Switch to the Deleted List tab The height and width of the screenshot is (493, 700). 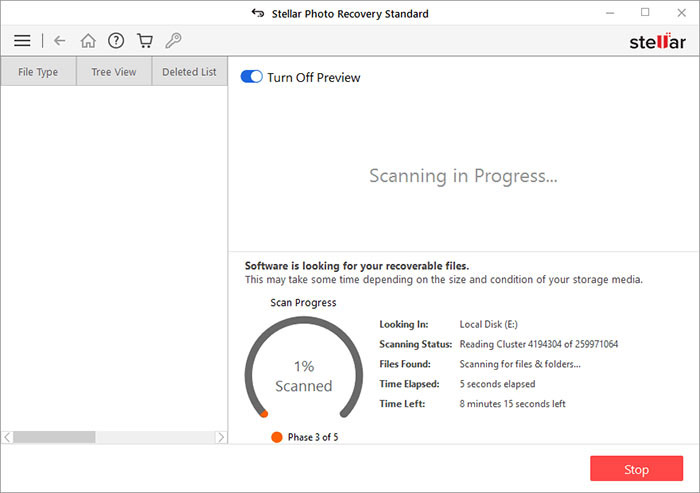point(189,71)
